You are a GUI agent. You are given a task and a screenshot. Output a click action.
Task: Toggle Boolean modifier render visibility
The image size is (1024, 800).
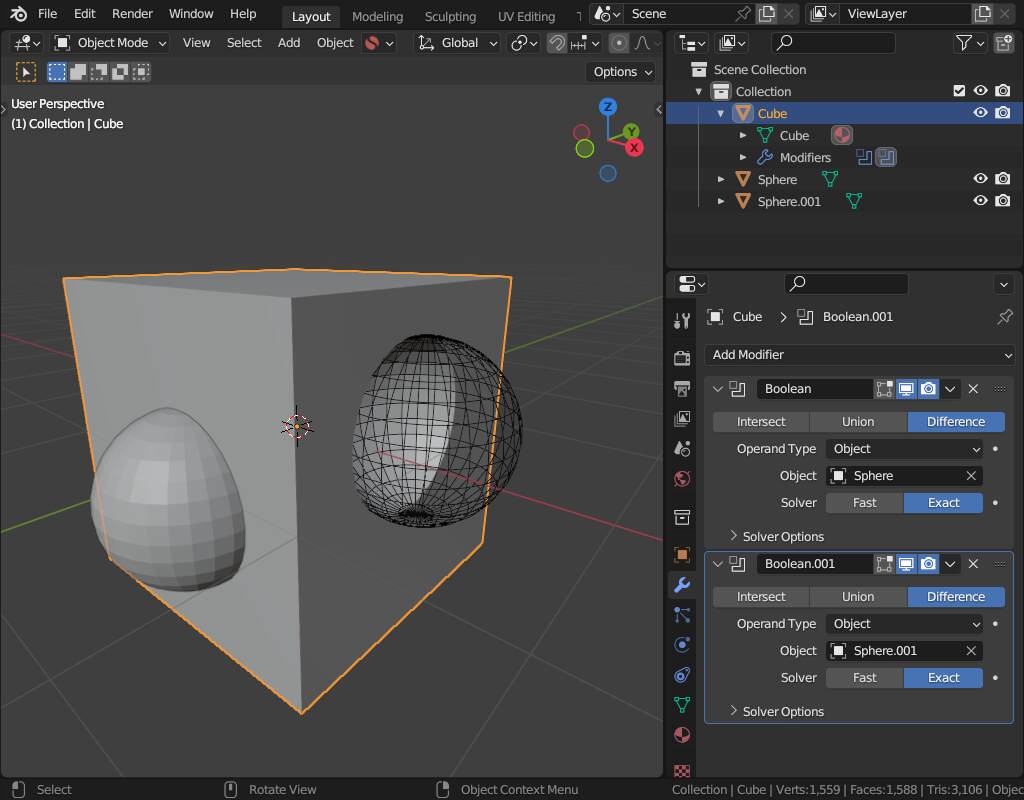click(928, 389)
